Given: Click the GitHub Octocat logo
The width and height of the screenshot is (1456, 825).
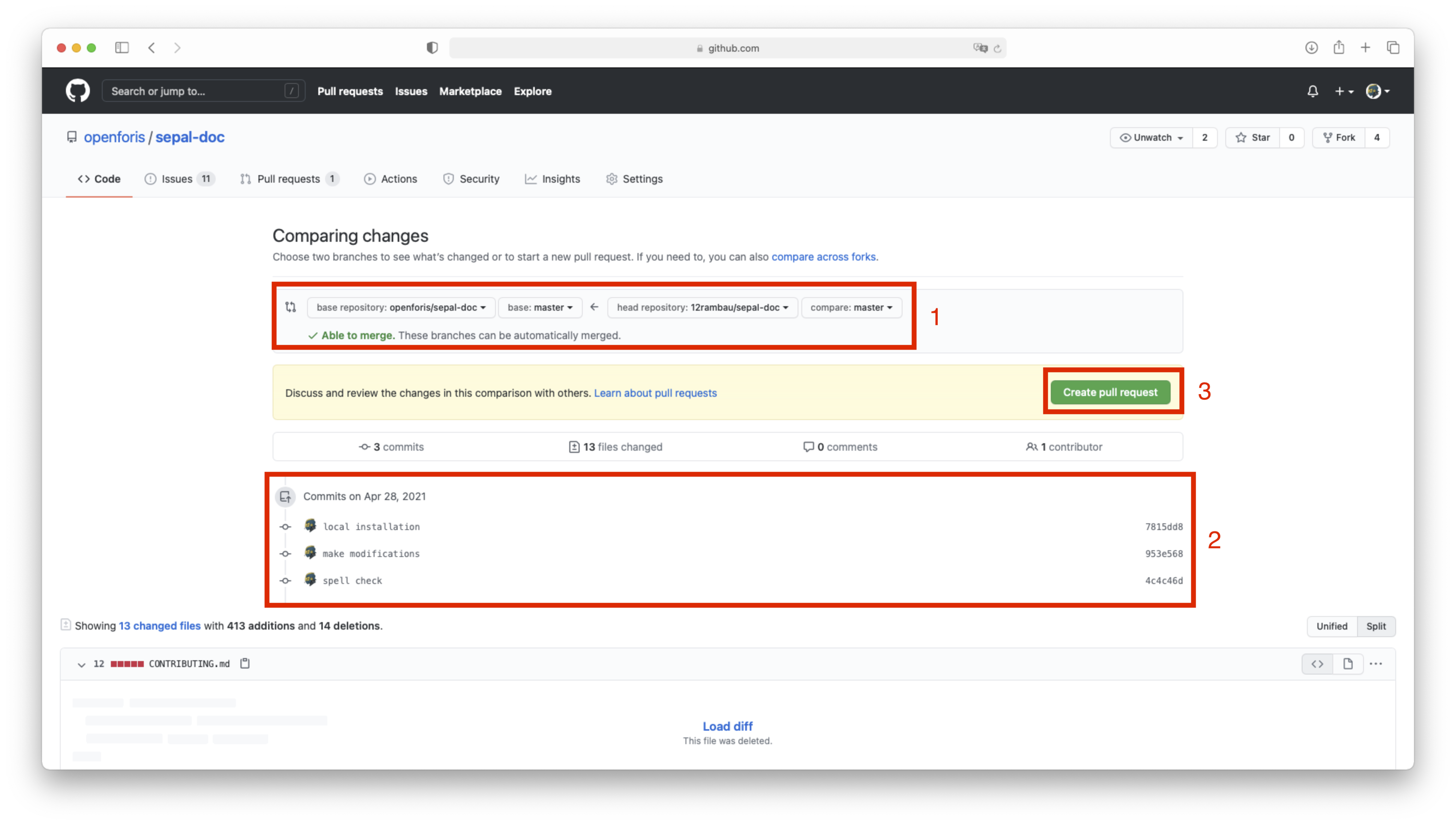Looking at the screenshot, I should coord(78,91).
